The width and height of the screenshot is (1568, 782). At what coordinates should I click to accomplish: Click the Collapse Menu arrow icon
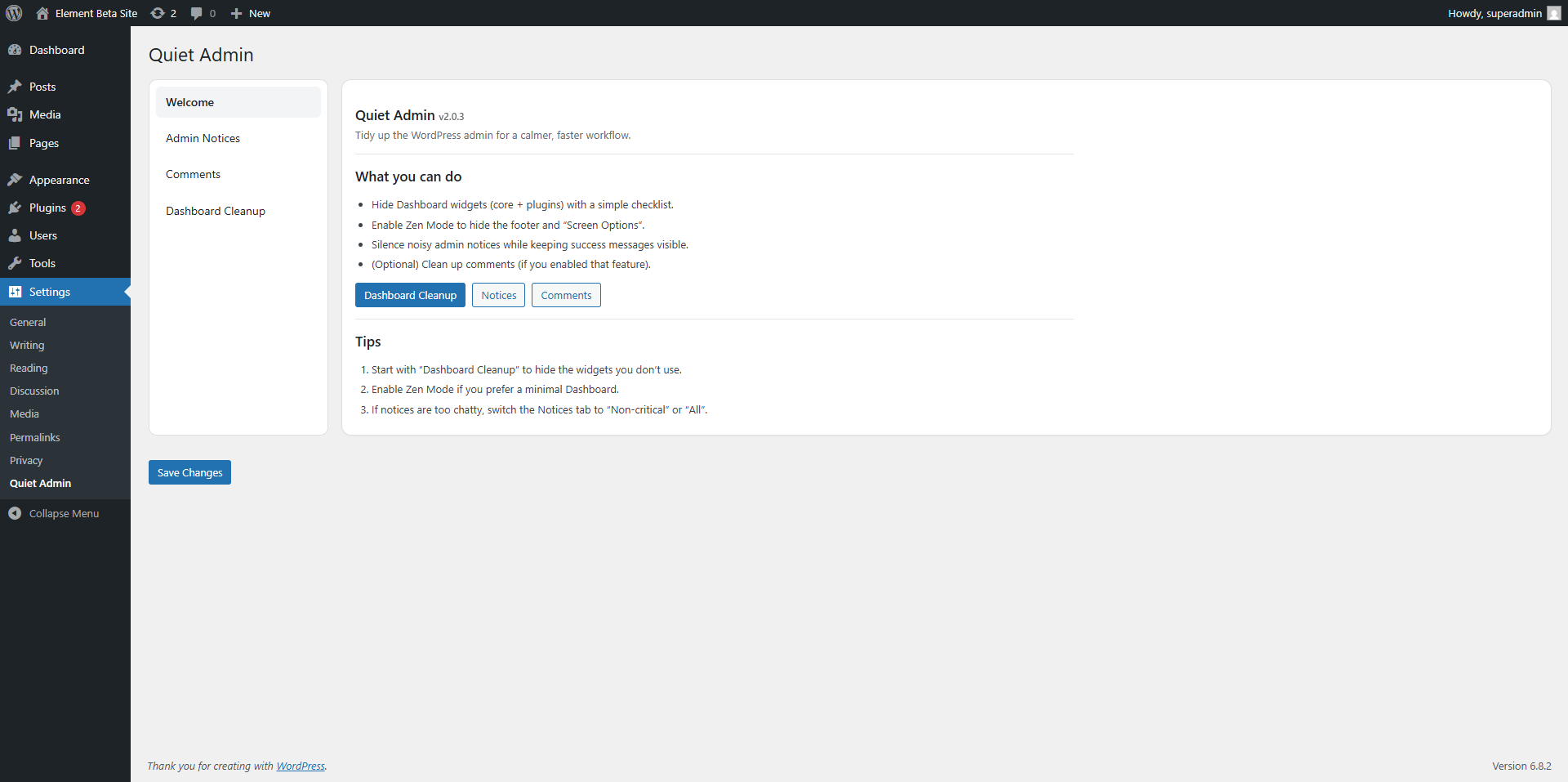click(15, 513)
